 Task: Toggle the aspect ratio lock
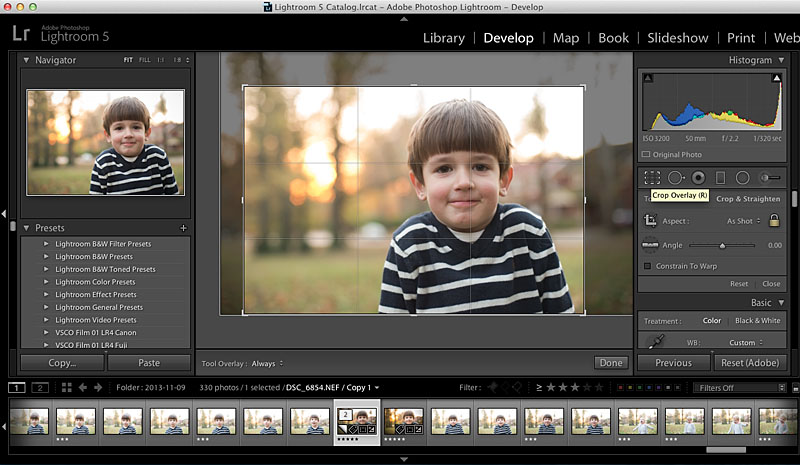(x=774, y=220)
